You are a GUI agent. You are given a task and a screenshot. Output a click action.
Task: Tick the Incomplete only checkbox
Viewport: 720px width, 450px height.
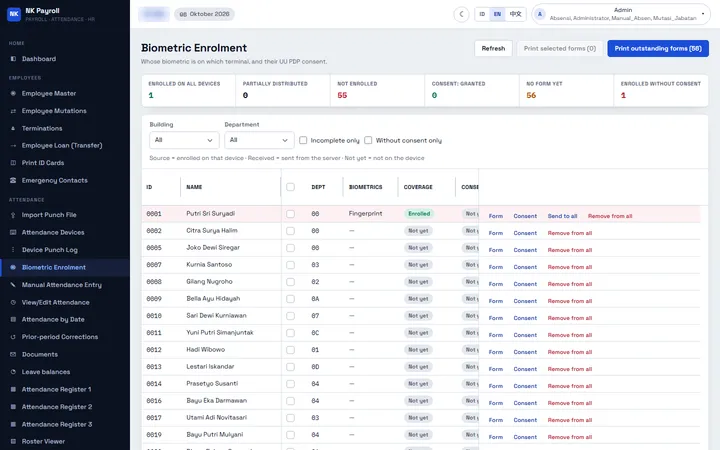[x=303, y=140]
